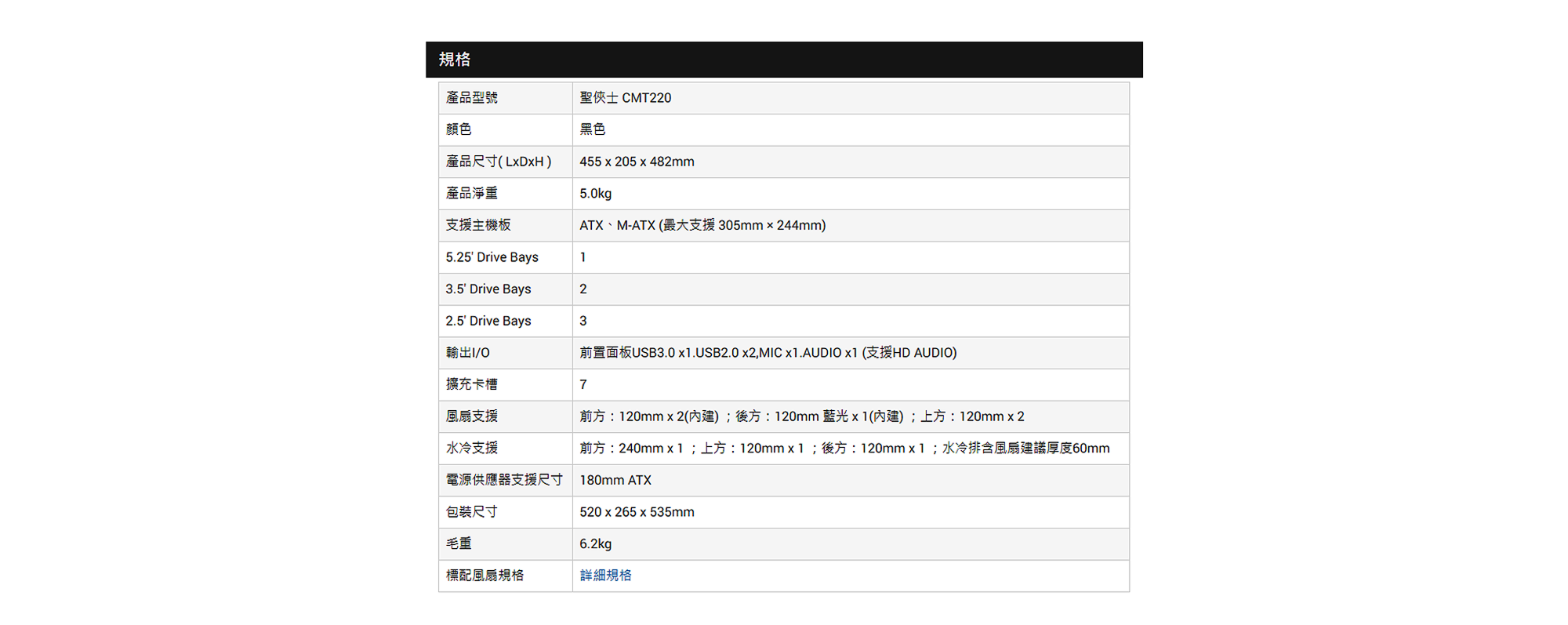Select the ATX、M-ATX motherboard support value
Screen dimensions: 1568x625
702,225
